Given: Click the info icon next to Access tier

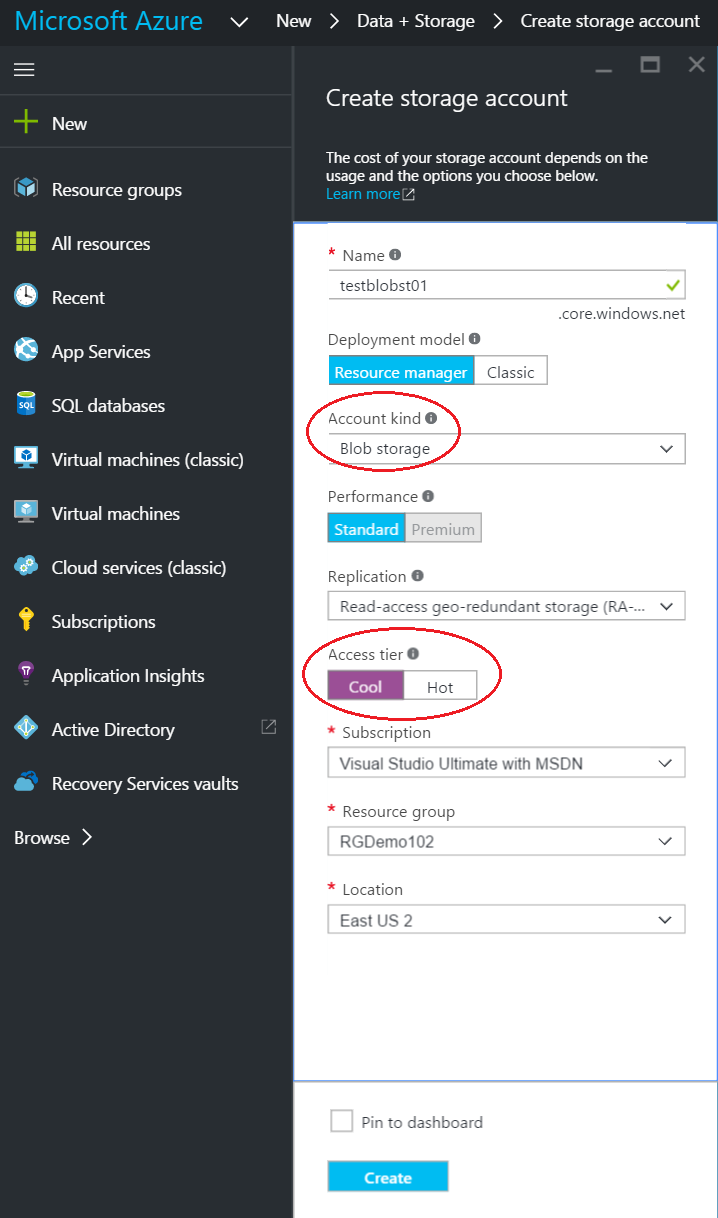Looking at the screenshot, I should coord(413,654).
